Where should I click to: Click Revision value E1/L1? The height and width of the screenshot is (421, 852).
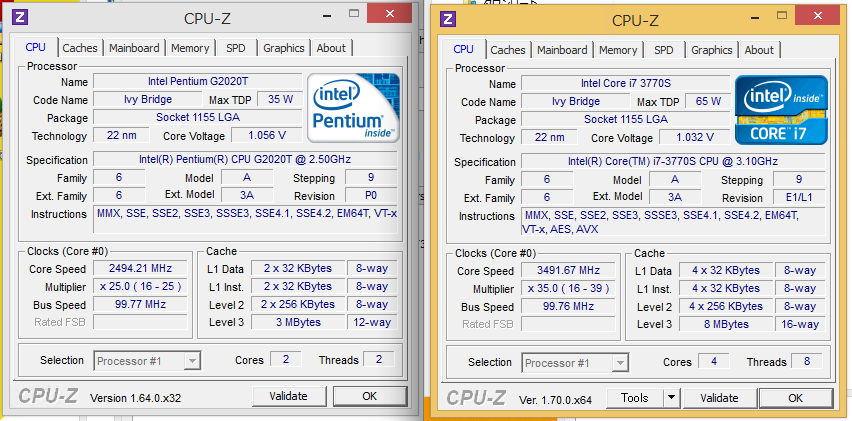[x=799, y=198]
